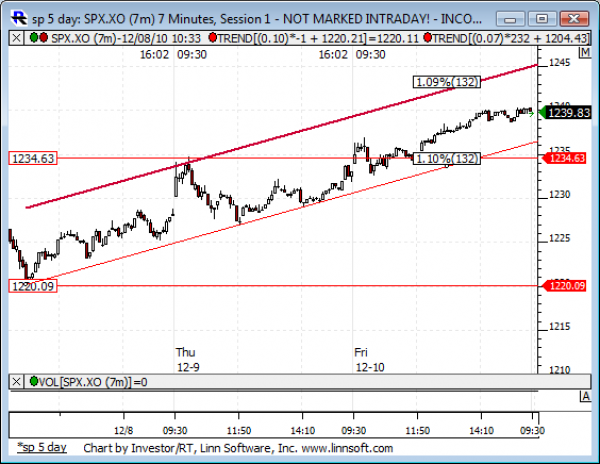Click the Fri 12-10 date label
The height and width of the screenshot is (464, 600).
(x=370, y=360)
